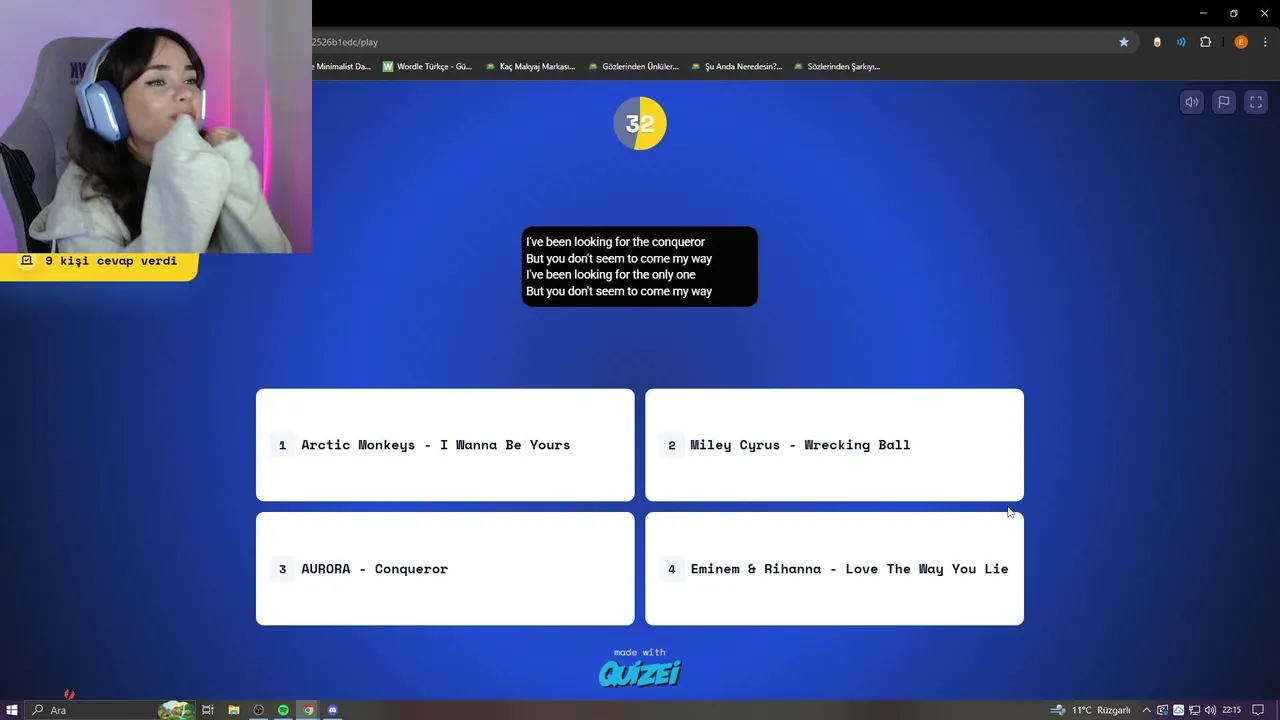Open Task View on the taskbar
This screenshot has width=1280, height=720.
coord(208,710)
